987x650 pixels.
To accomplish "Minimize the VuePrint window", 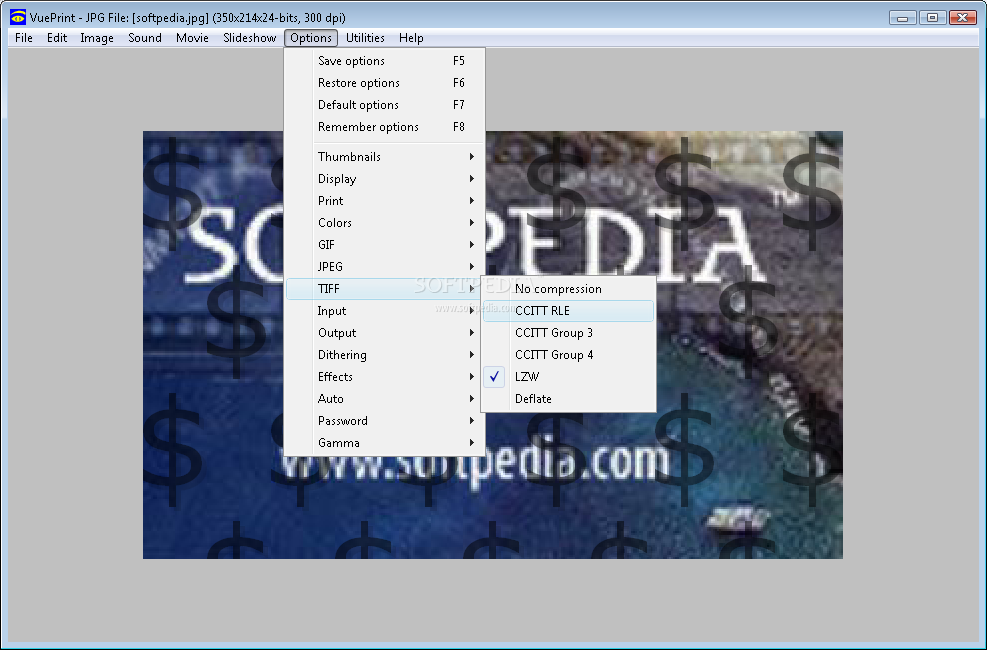I will [903, 18].
